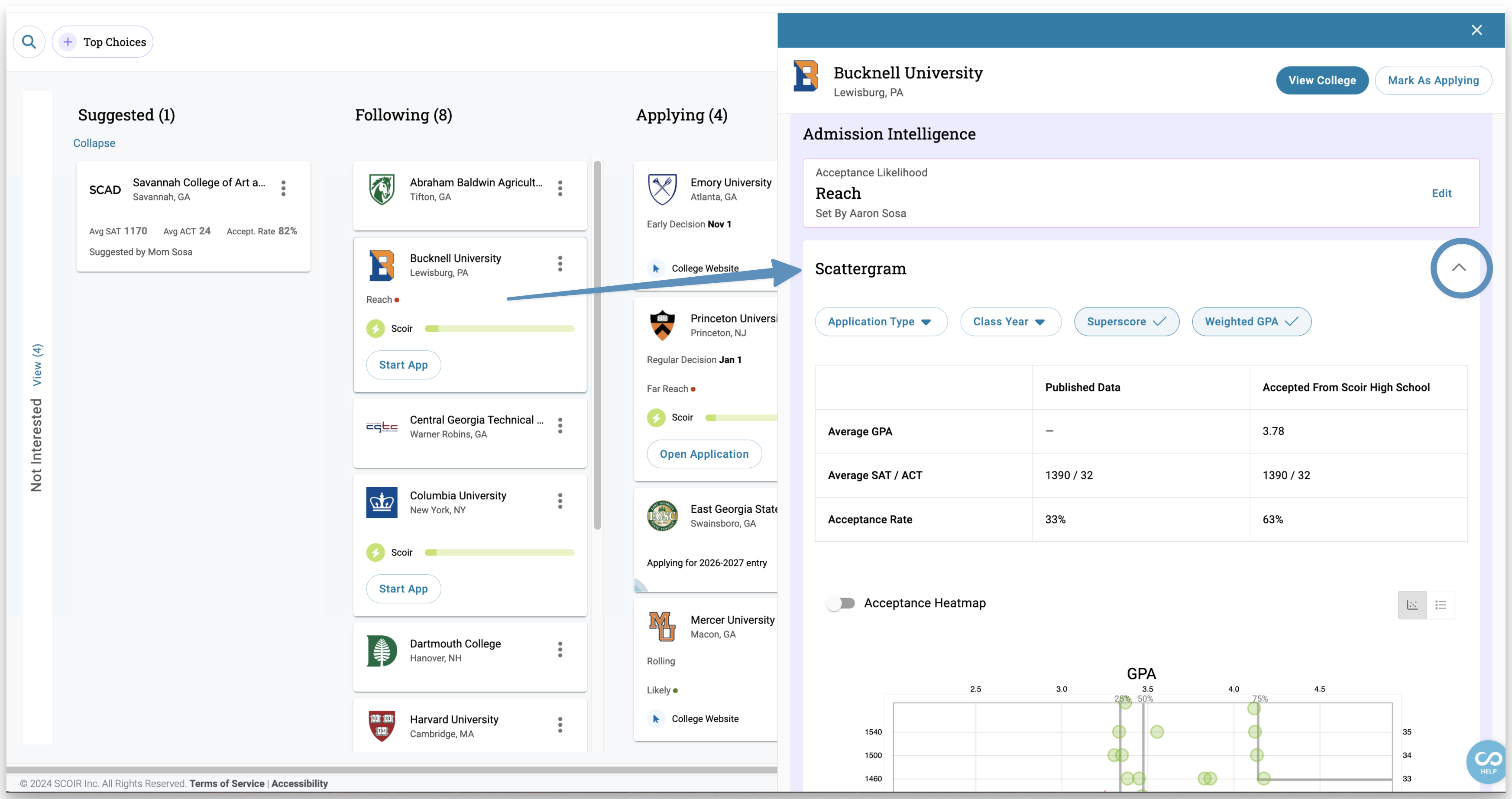Screen dimensions: 1512x799
Task: Click the East Georgia State card title
Action: point(734,509)
